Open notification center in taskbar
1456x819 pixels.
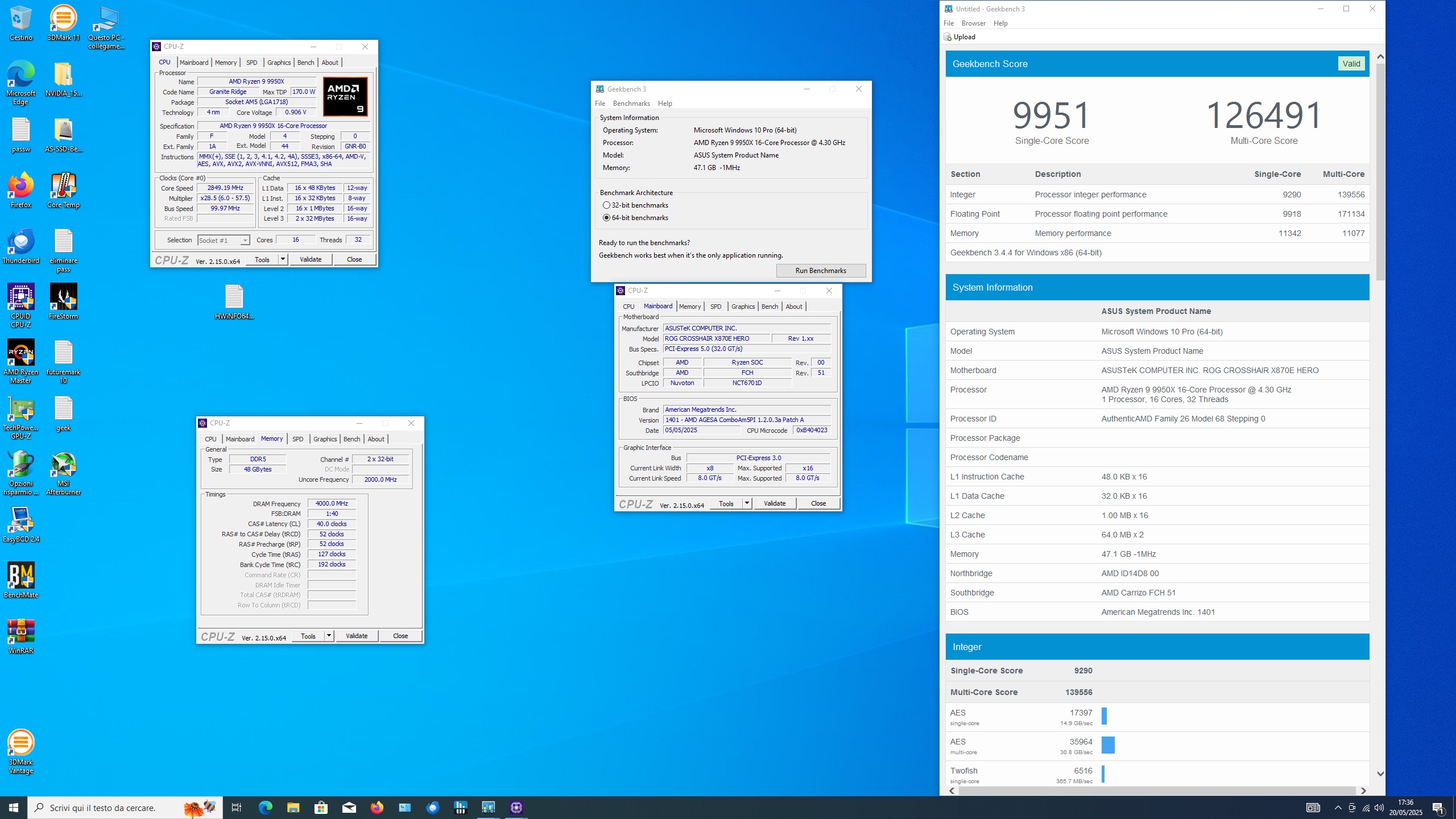(1438, 808)
